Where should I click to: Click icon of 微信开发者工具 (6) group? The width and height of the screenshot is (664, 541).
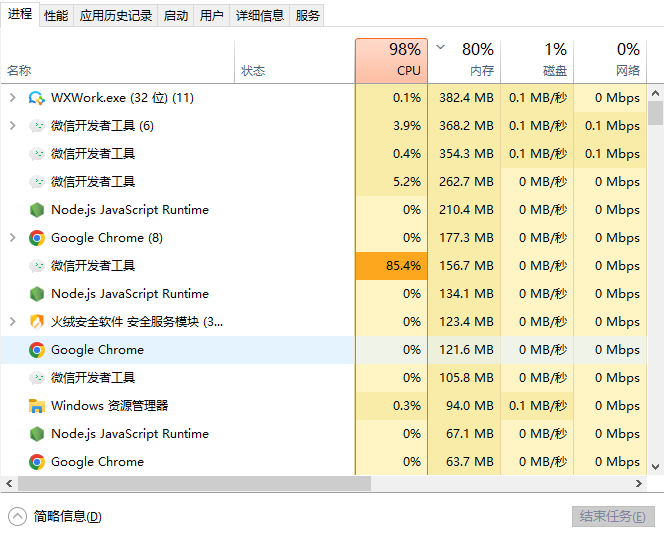(36, 126)
